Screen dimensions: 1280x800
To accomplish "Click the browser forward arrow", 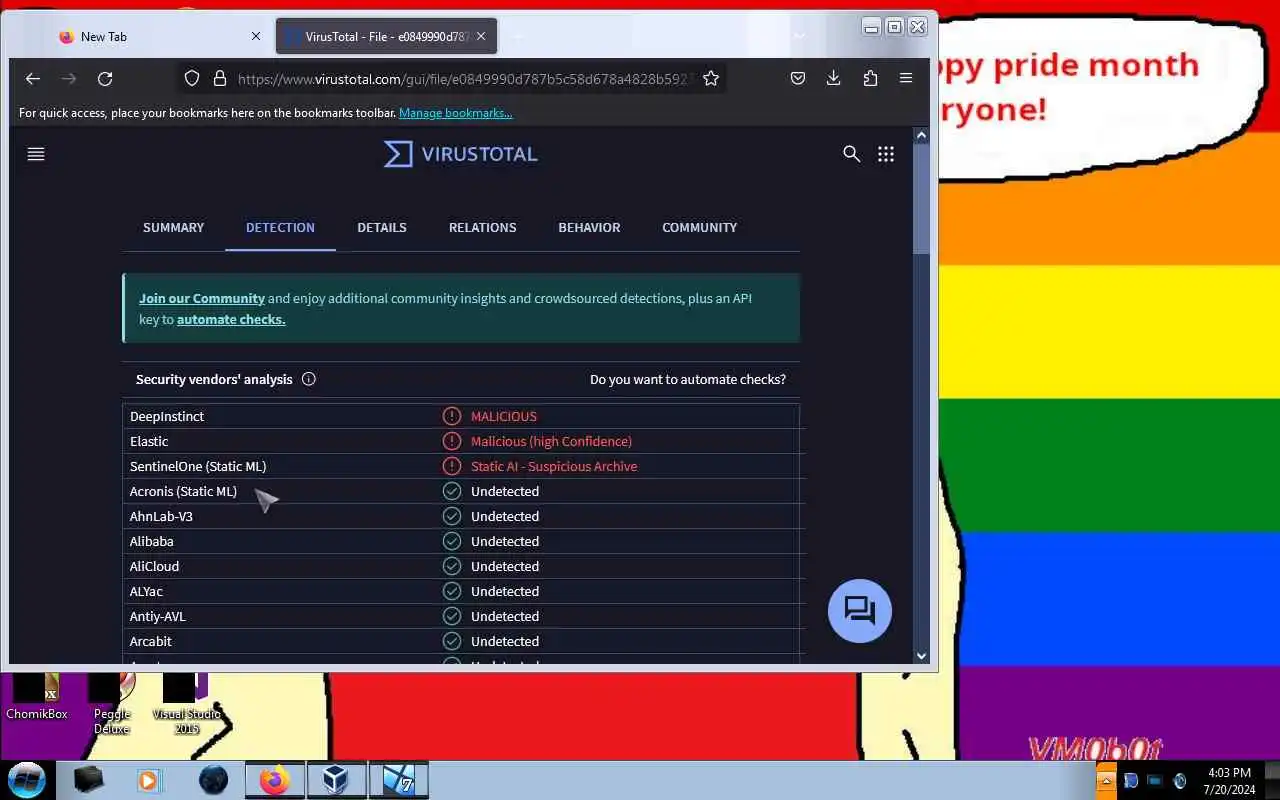I will tap(69, 78).
